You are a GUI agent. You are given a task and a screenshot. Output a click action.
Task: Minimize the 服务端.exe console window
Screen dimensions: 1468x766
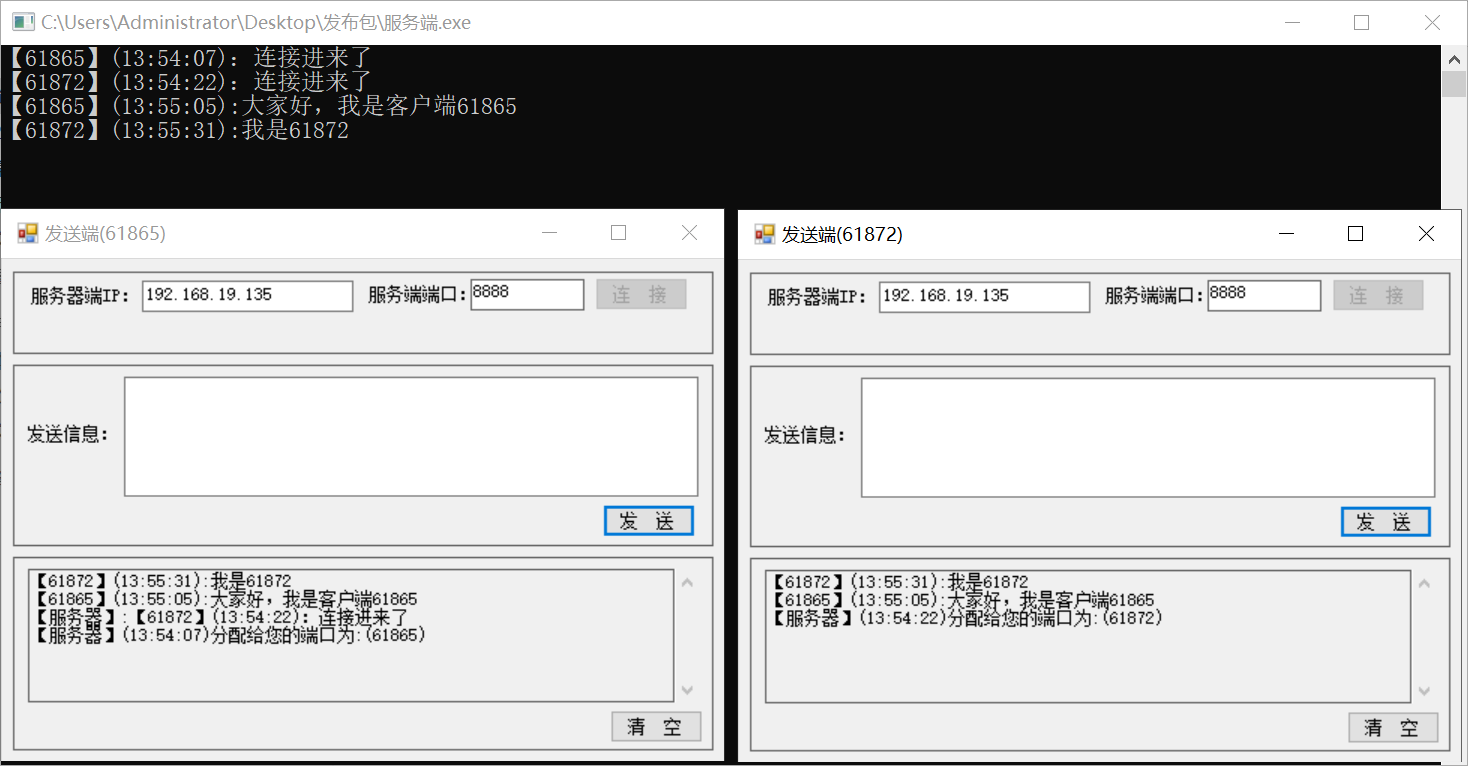coord(1292,22)
